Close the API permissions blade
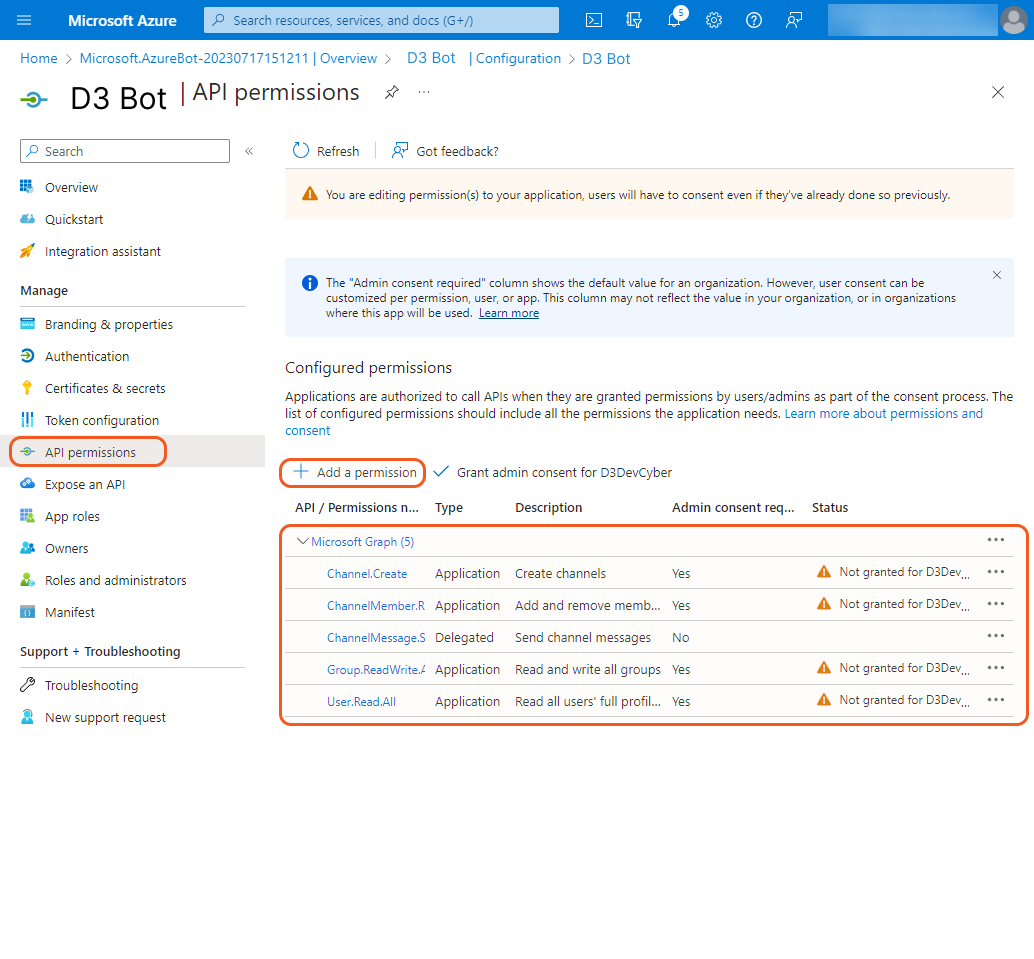 (998, 92)
